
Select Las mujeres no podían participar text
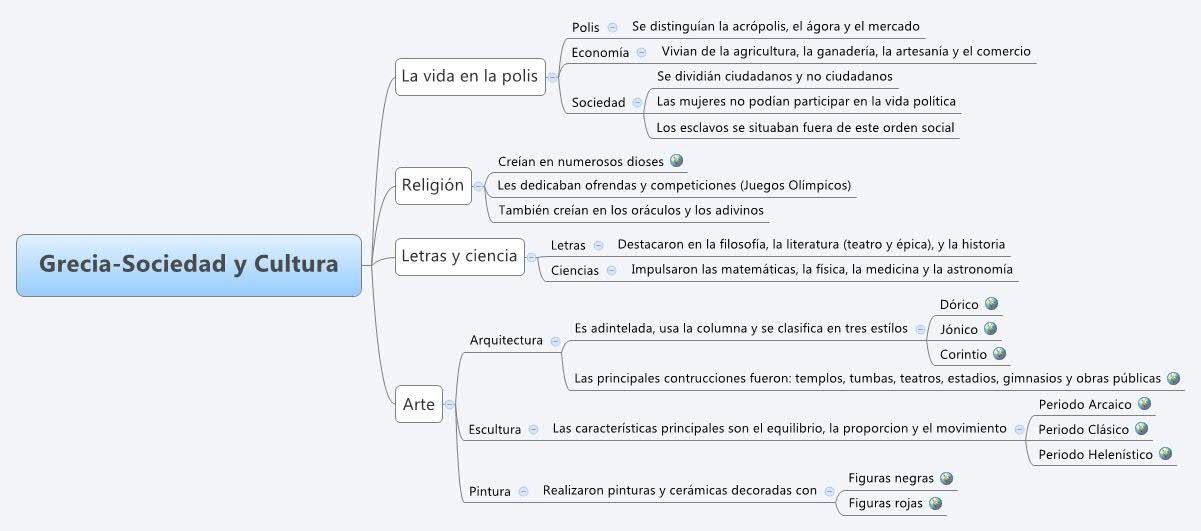click(x=806, y=101)
